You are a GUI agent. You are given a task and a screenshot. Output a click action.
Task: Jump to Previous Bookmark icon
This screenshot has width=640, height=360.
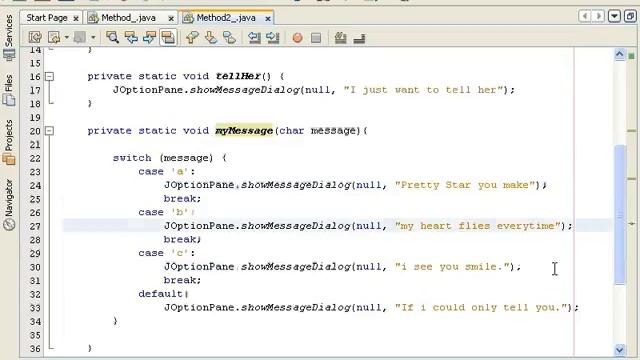[x=192, y=38]
